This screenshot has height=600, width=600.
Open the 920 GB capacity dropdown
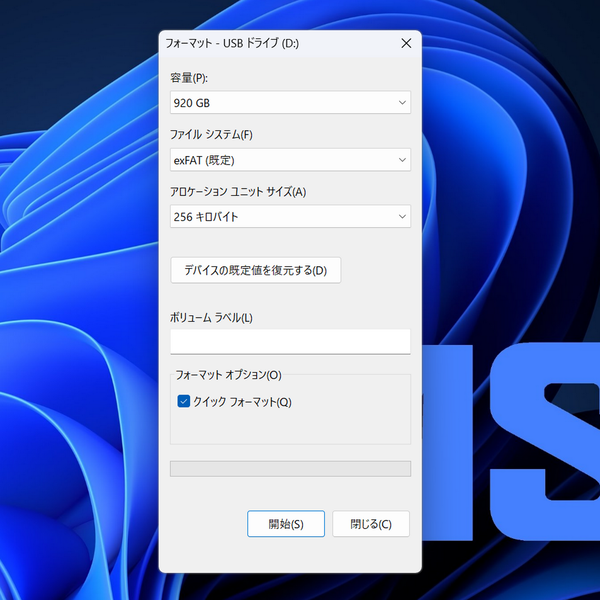click(x=280, y=103)
